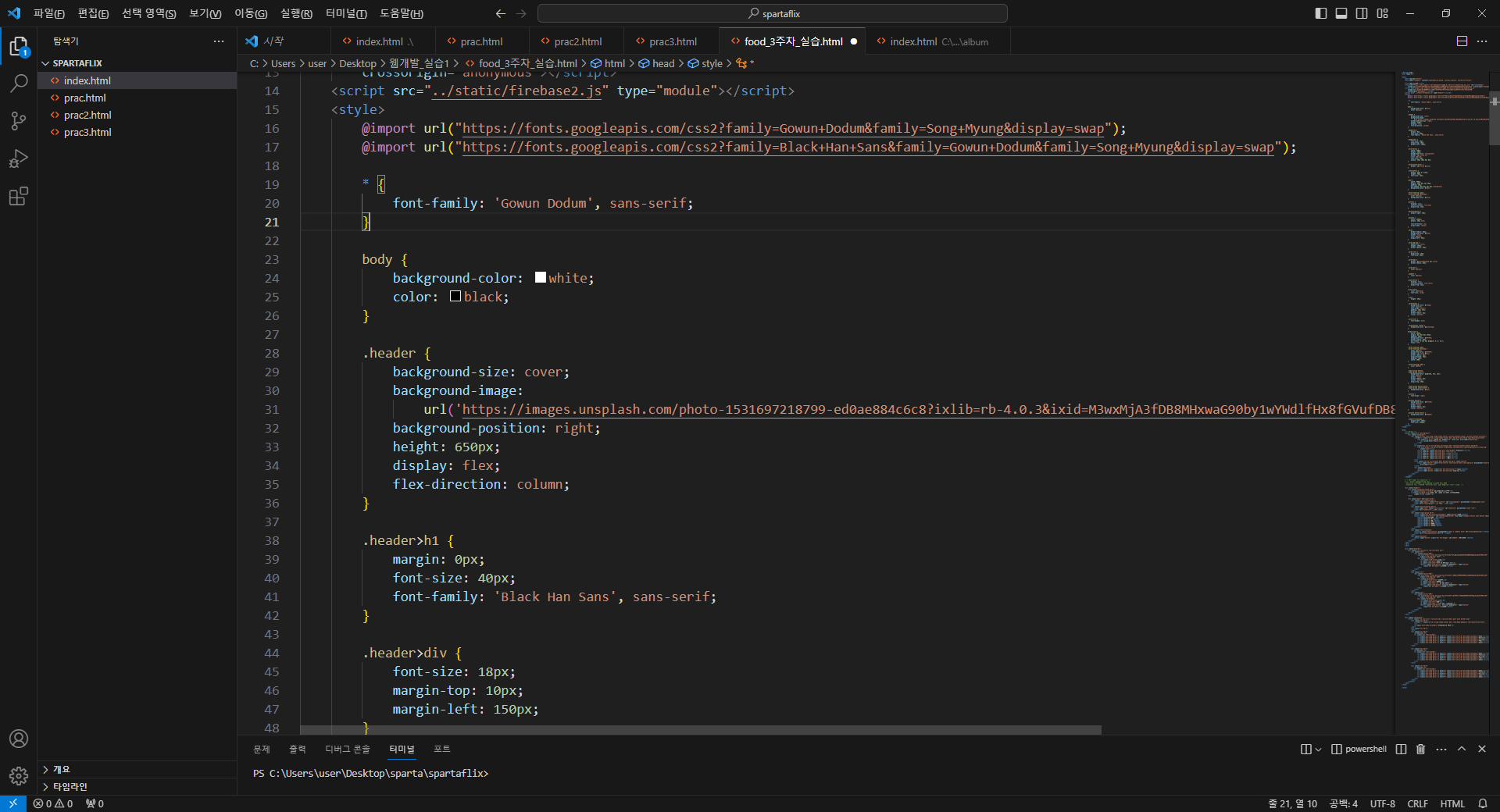Toggle primary side bar visibility
Viewport: 1500px width, 812px height.
[x=1321, y=13]
